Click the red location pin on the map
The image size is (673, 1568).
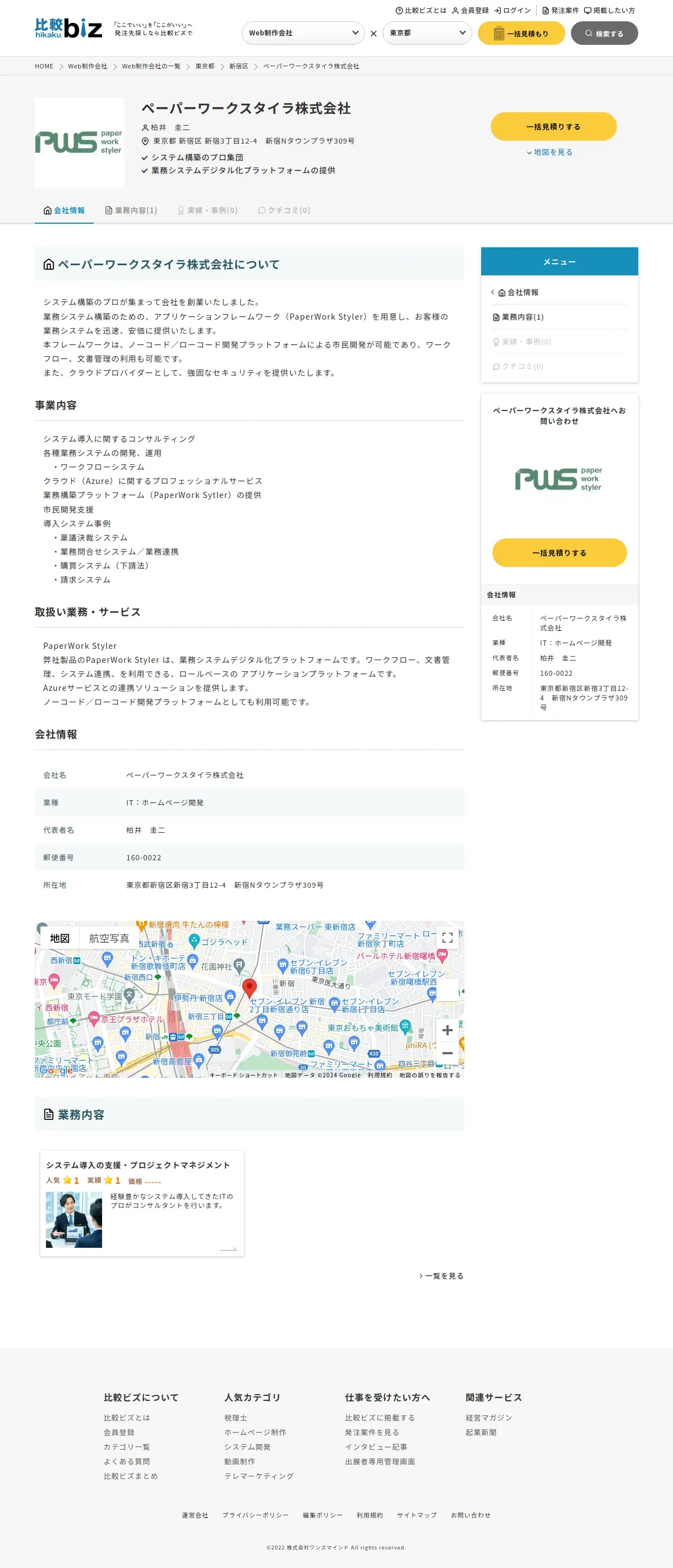coord(249,988)
